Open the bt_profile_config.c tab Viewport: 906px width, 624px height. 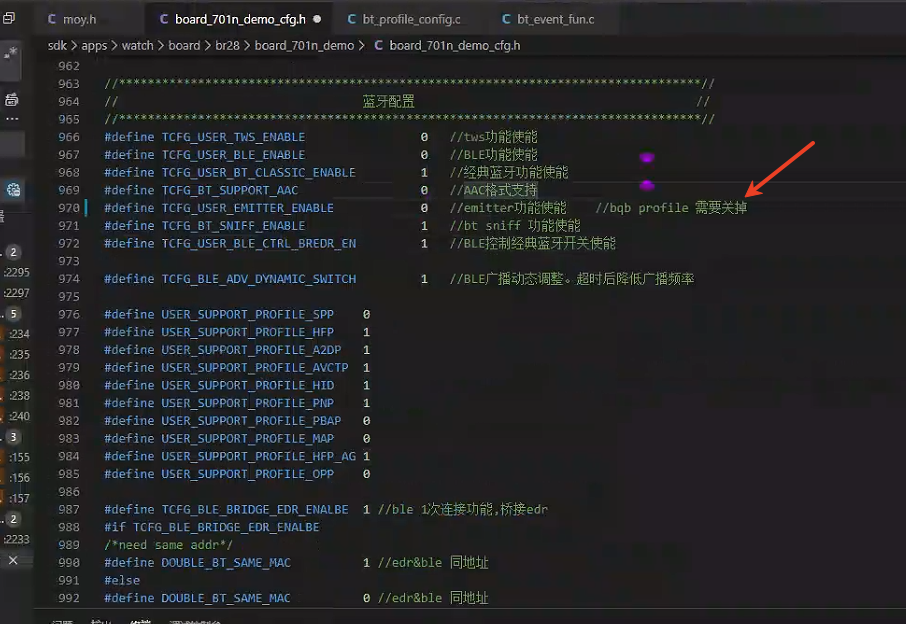404,19
